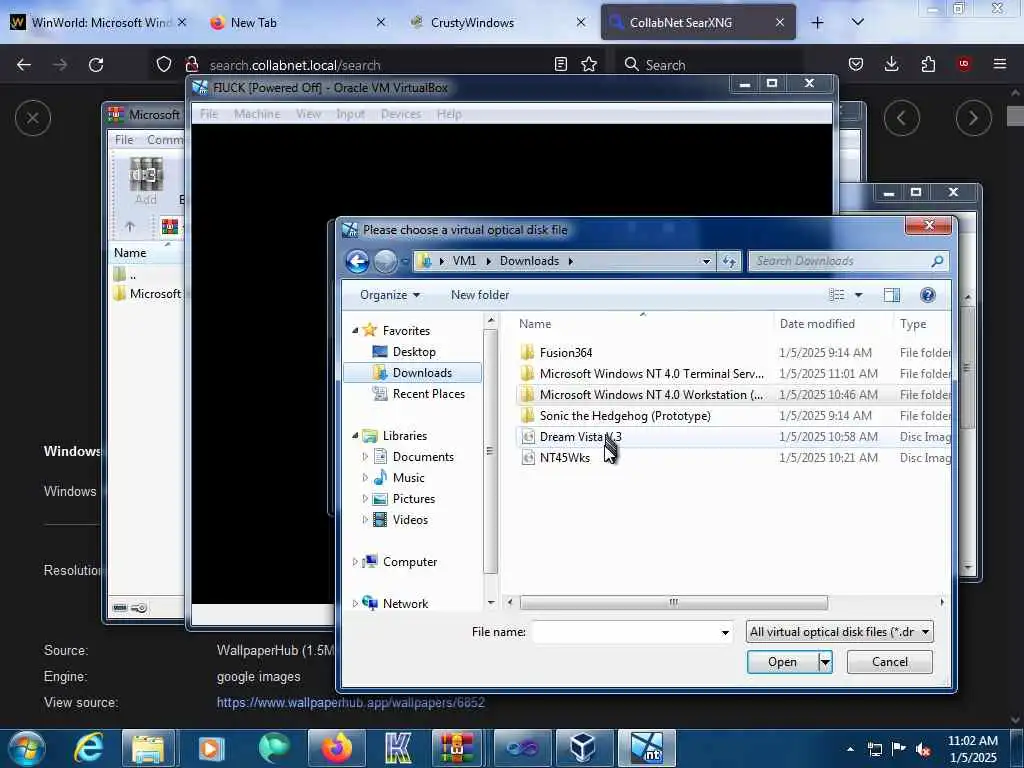Click the Cancel button
Viewport: 1024px width, 768px height.
click(889, 662)
